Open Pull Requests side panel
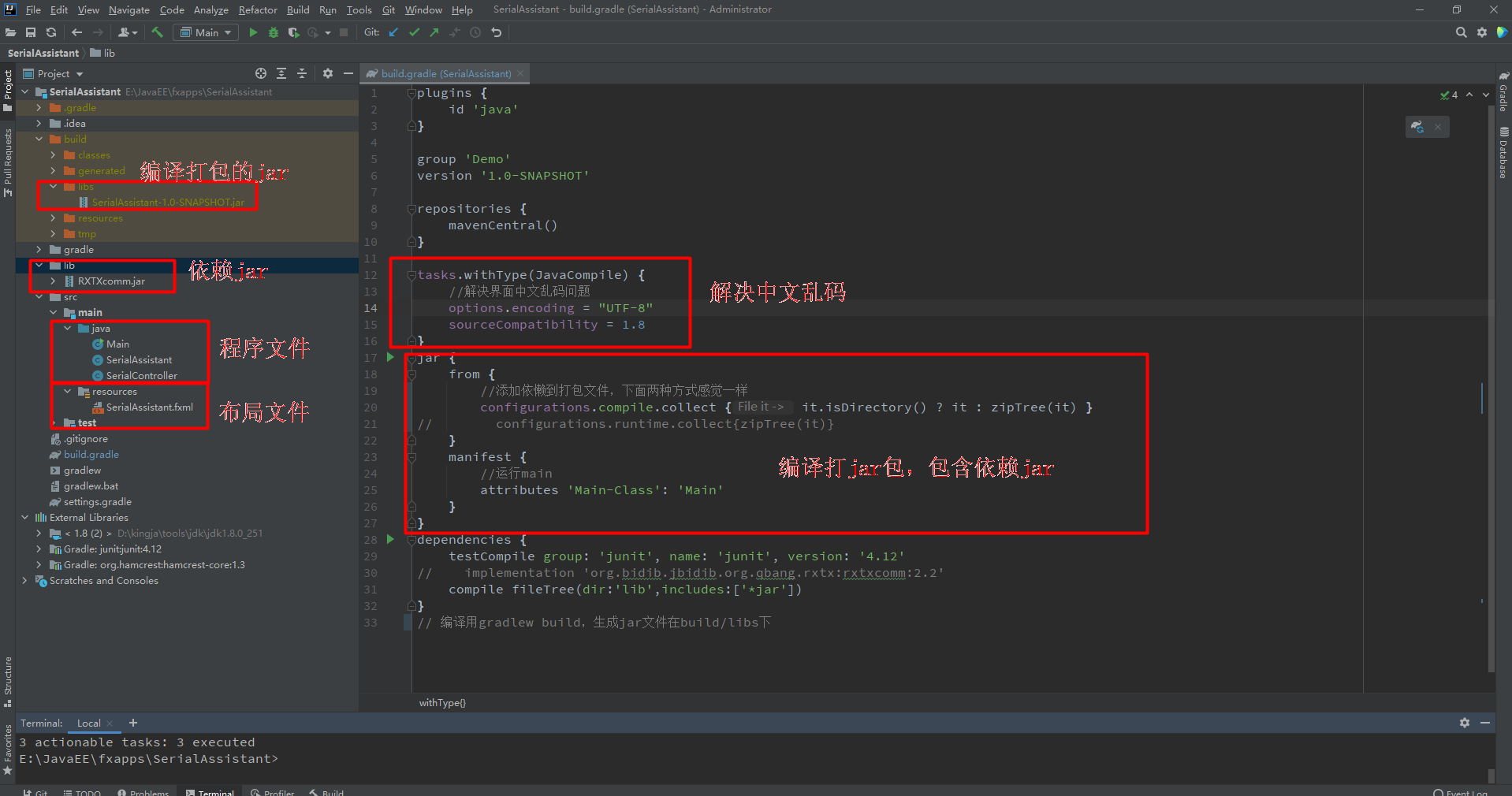 (x=8, y=163)
